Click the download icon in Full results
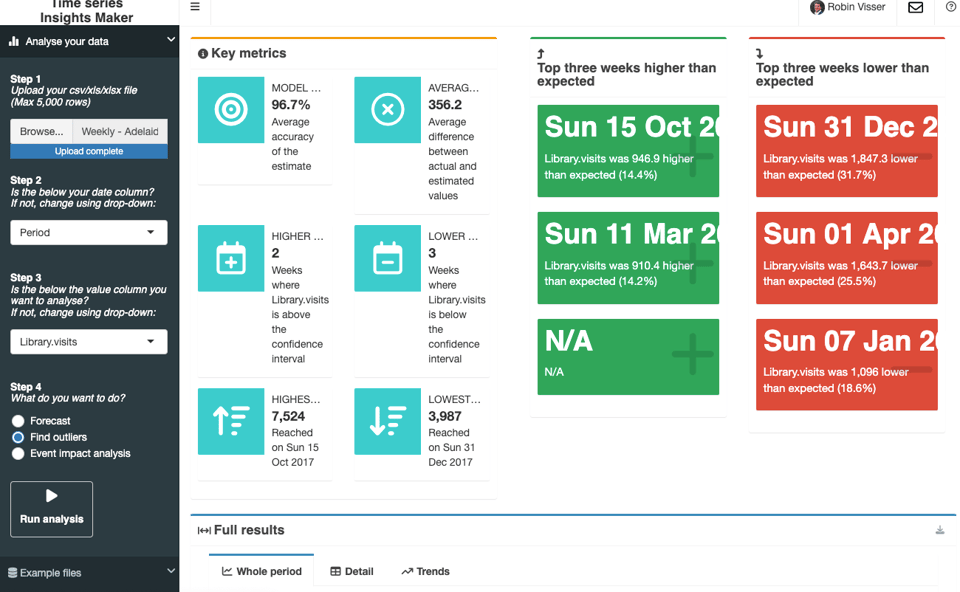960x592 pixels. click(940, 530)
